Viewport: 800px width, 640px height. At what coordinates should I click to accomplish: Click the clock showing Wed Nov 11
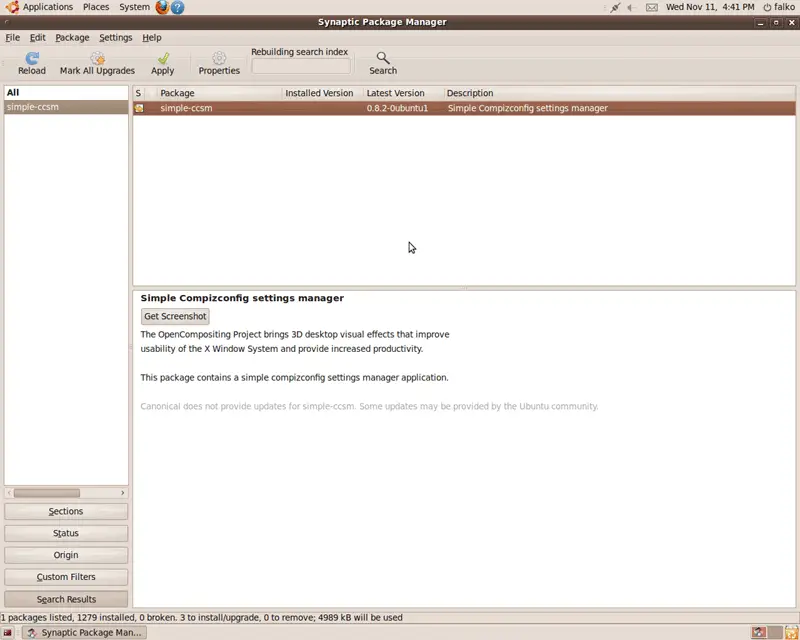710,7
